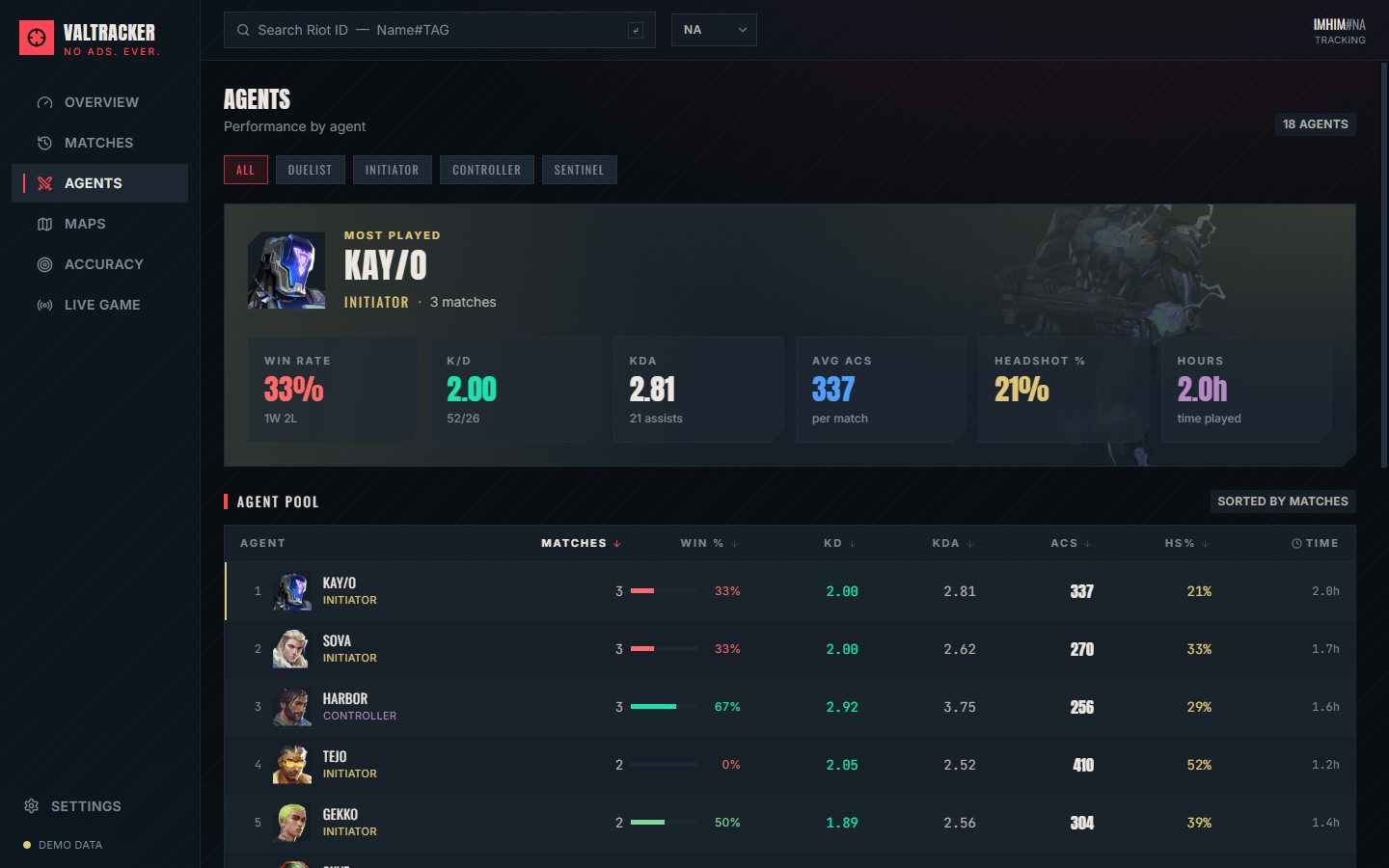
Task: Go to MATCHES page
Action: (100, 143)
